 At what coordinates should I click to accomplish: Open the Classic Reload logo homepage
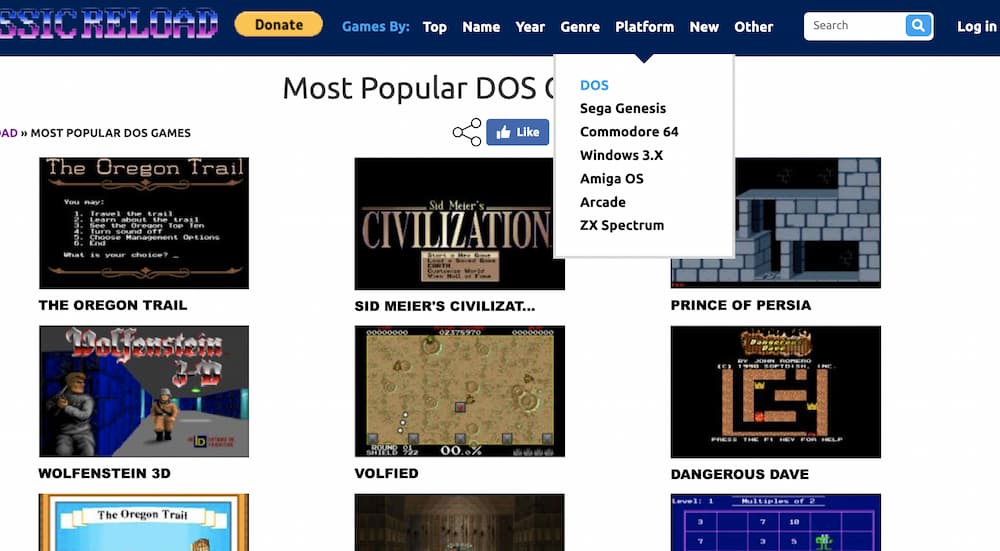[x=108, y=24]
